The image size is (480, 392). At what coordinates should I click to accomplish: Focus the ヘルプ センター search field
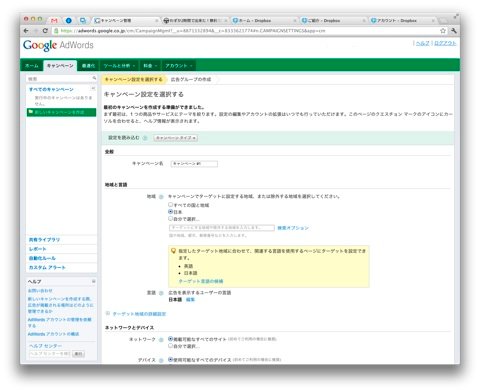[x=49, y=354]
